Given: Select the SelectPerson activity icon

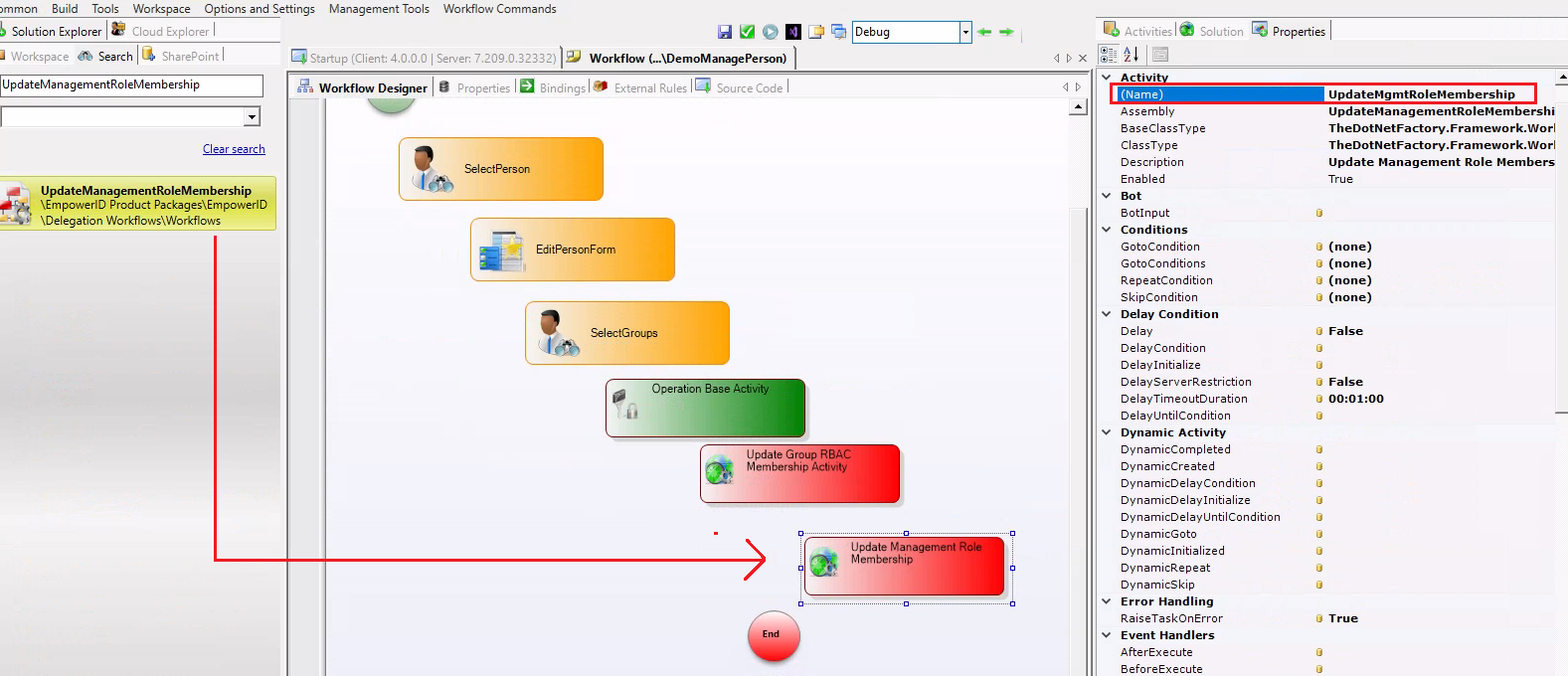Looking at the screenshot, I should [432, 169].
